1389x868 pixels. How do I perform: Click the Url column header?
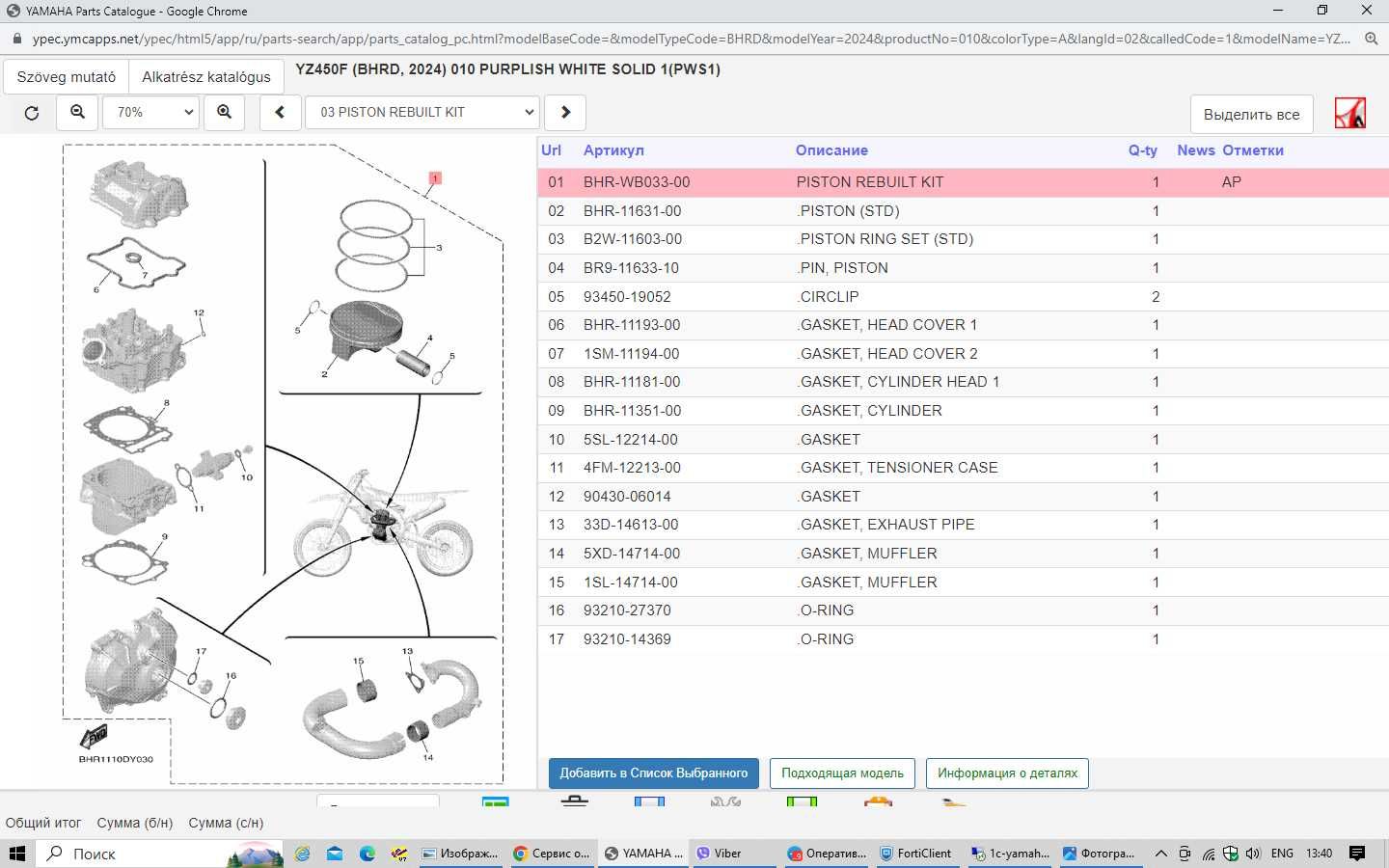551,150
